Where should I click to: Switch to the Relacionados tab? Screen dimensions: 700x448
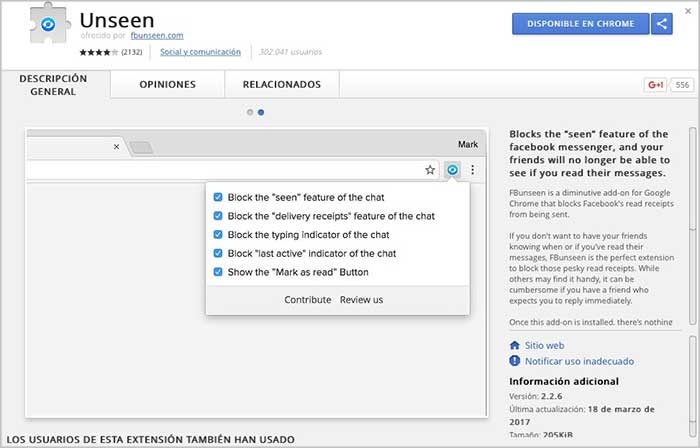(x=282, y=84)
